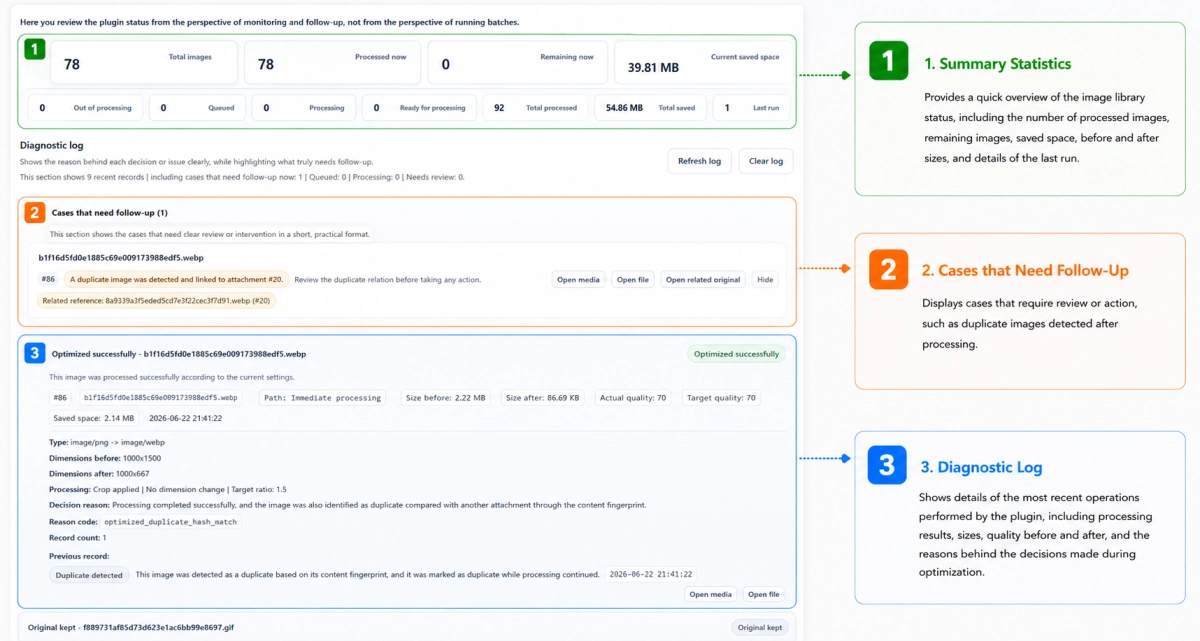Click the Queued counter card
The image size is (1200, 641).
click(x=197, y=108)
